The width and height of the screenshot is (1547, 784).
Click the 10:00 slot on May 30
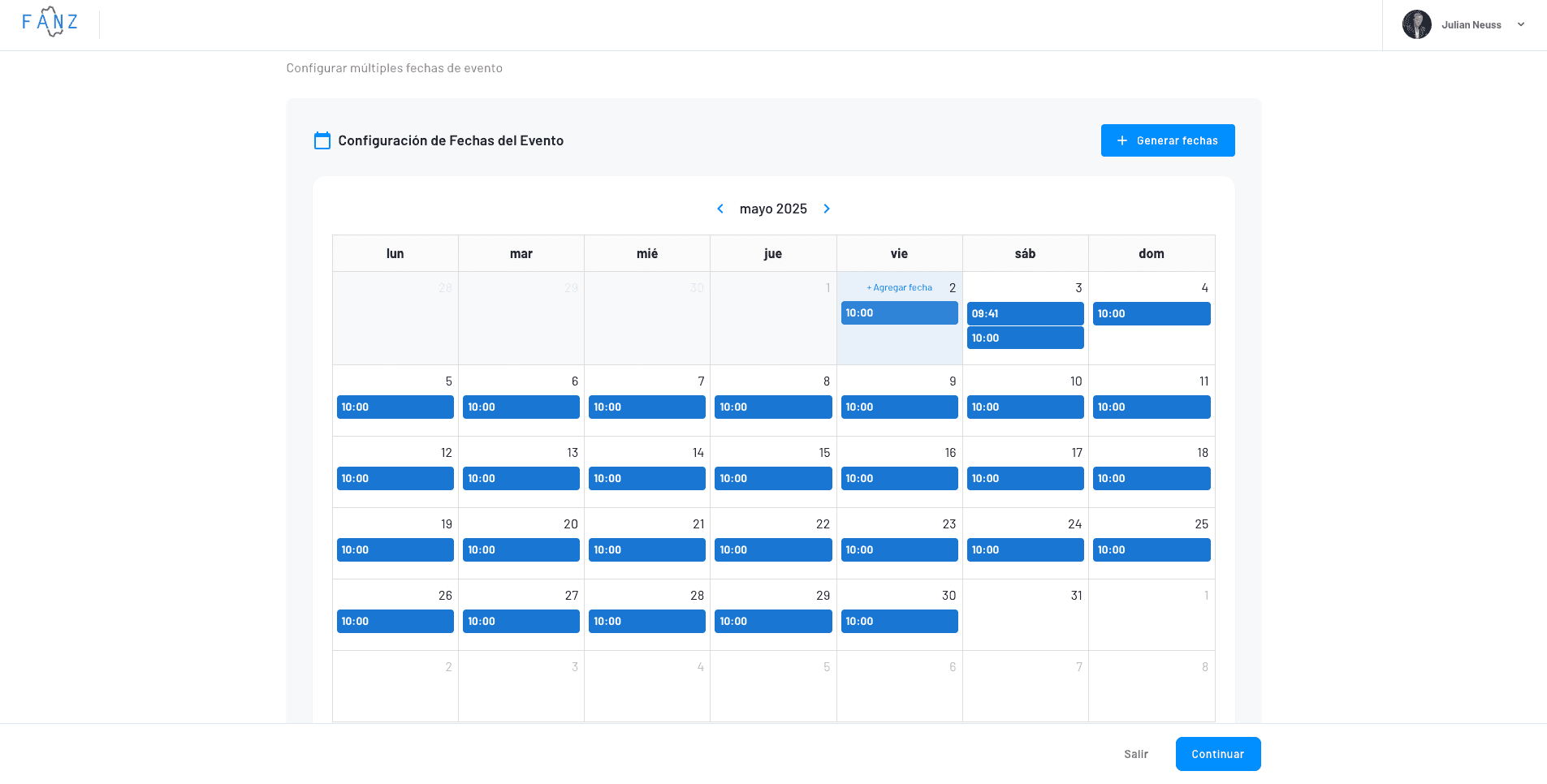coord(899,621)
